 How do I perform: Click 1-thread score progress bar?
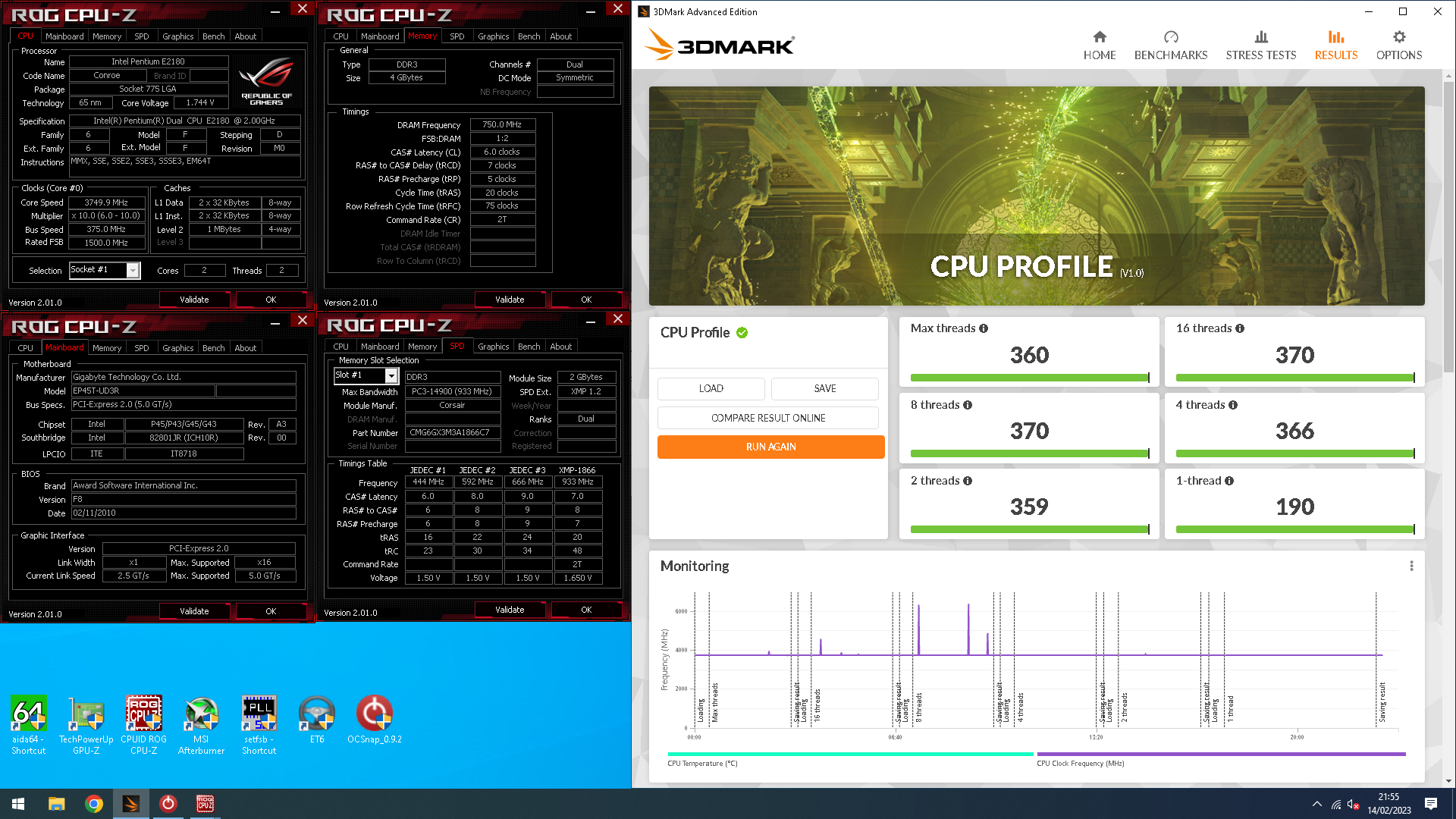[1295, 529]
